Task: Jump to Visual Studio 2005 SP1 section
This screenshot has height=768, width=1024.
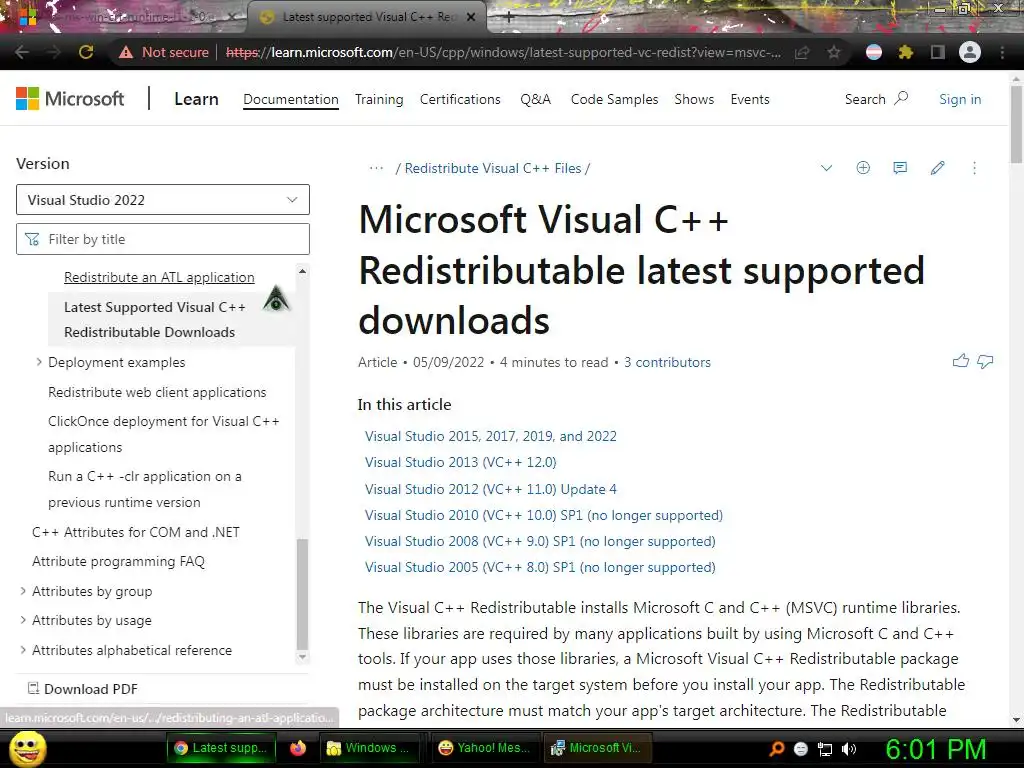Action: pos(540,568)
